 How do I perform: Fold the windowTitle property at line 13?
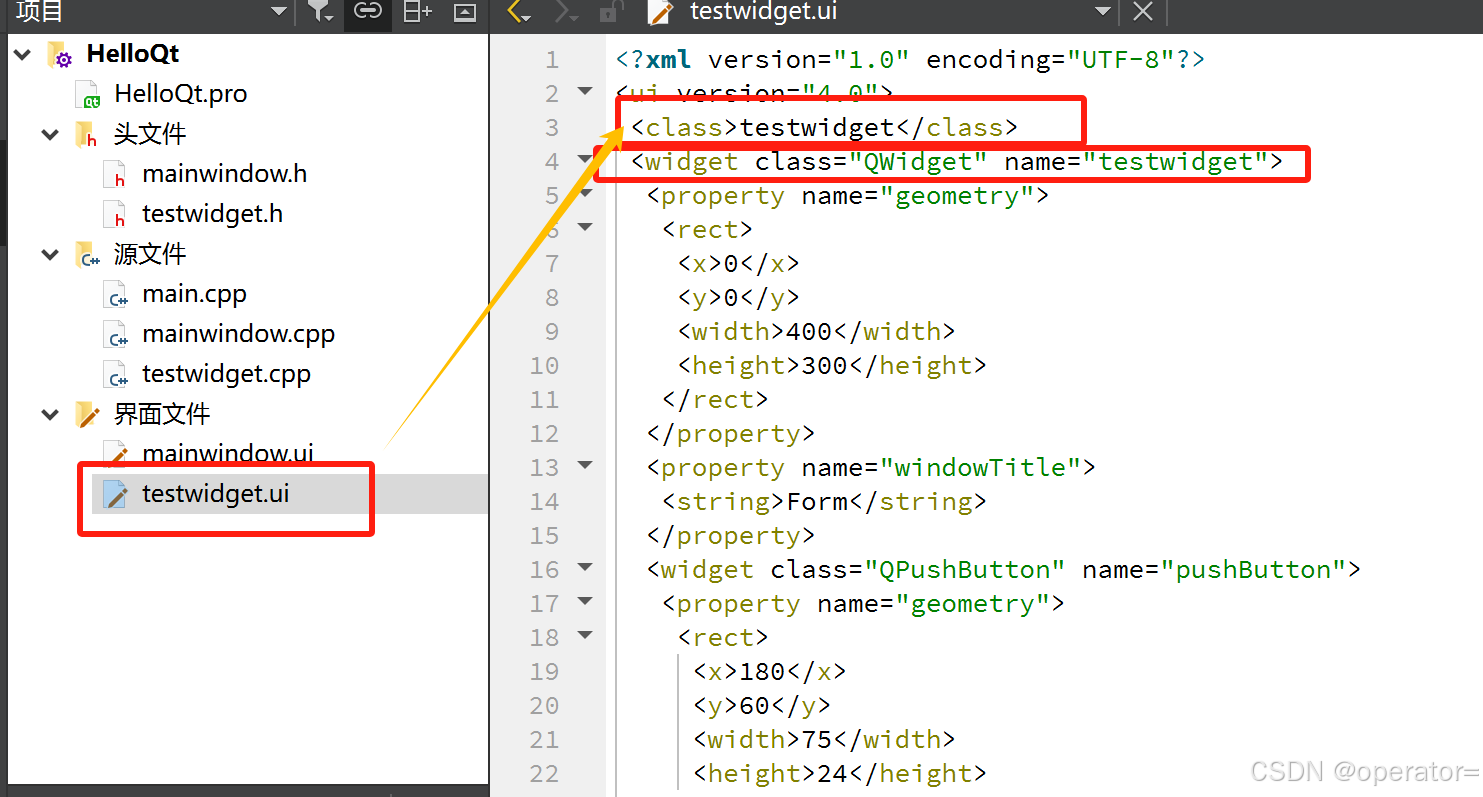(x=585, y=466)
